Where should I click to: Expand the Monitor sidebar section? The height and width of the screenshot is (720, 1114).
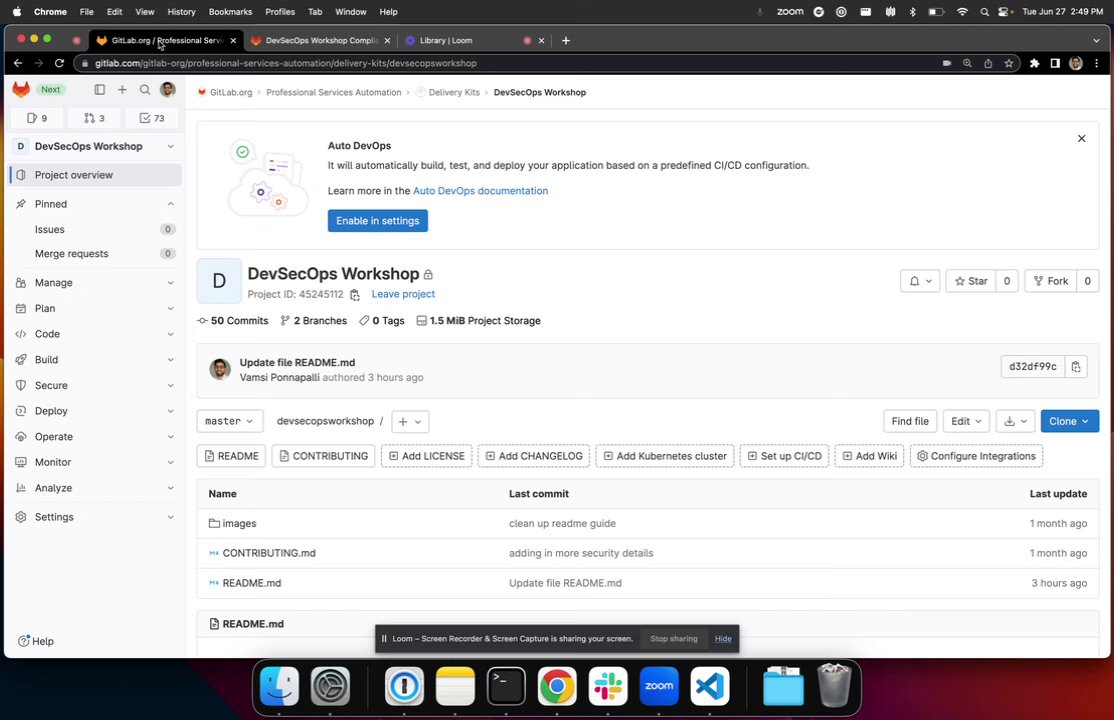94,462
